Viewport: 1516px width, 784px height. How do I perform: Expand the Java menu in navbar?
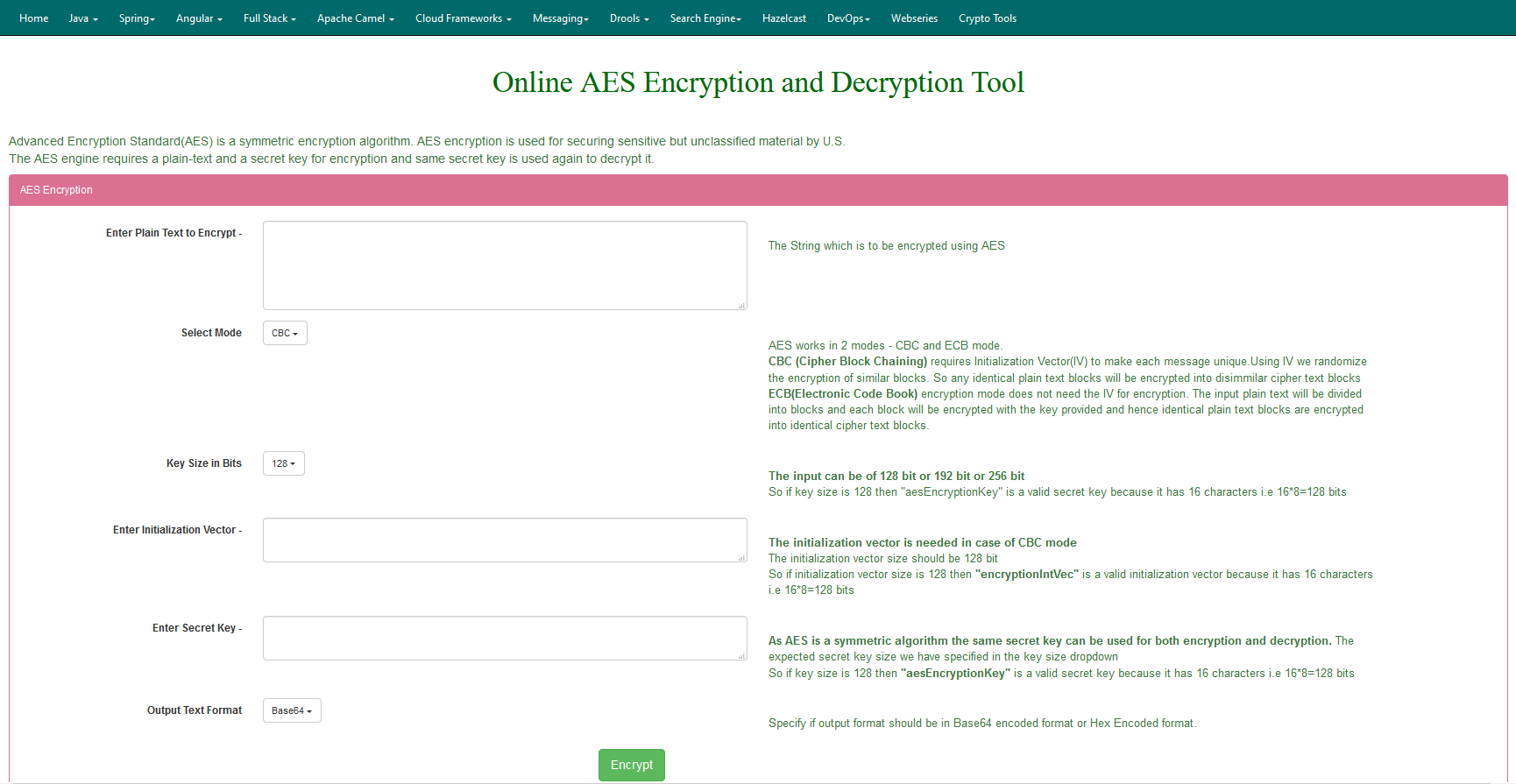click(x=83, y=18)
